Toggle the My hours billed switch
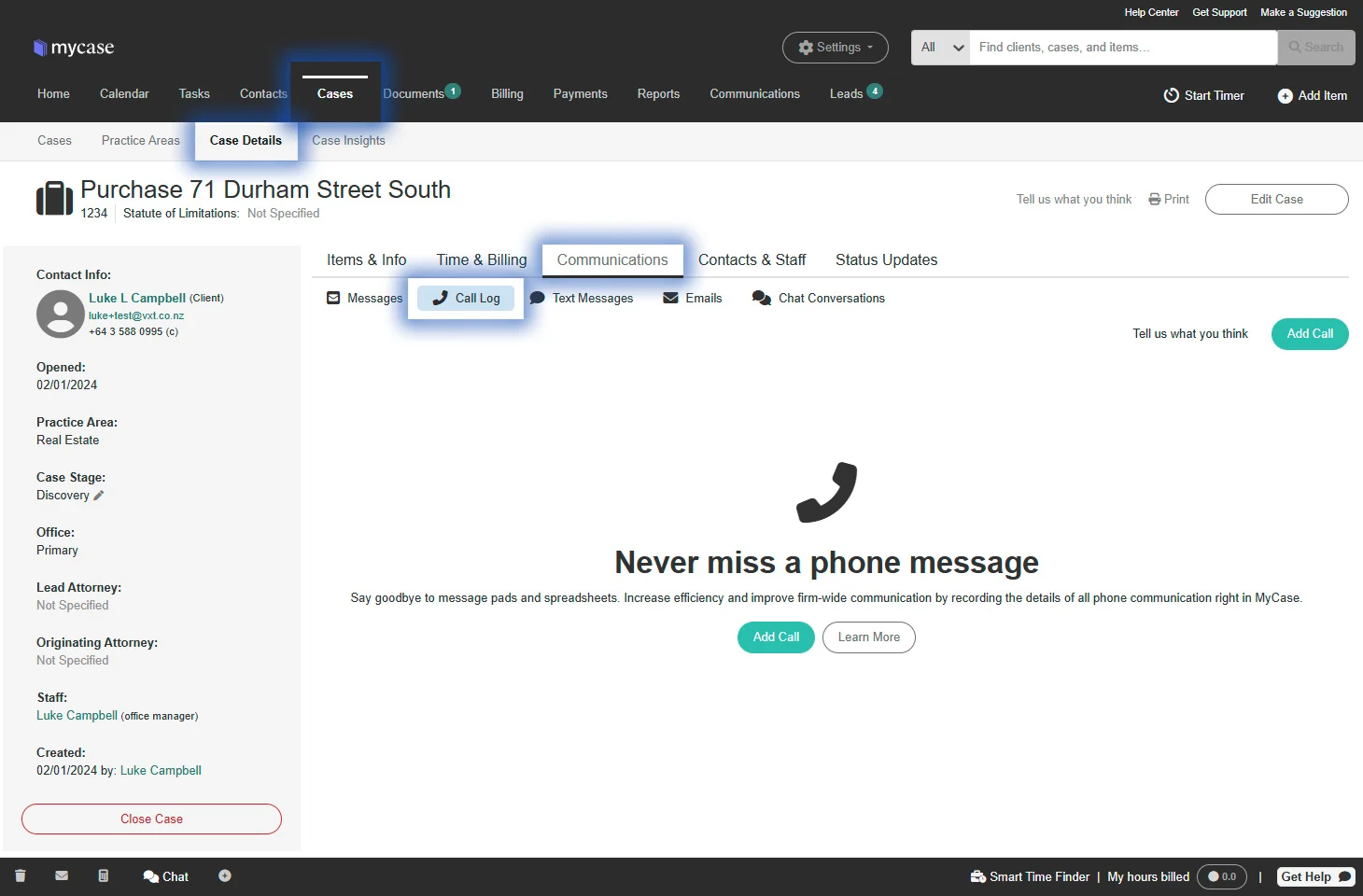The image size is (1363, 896). (x=1221, y=876)
